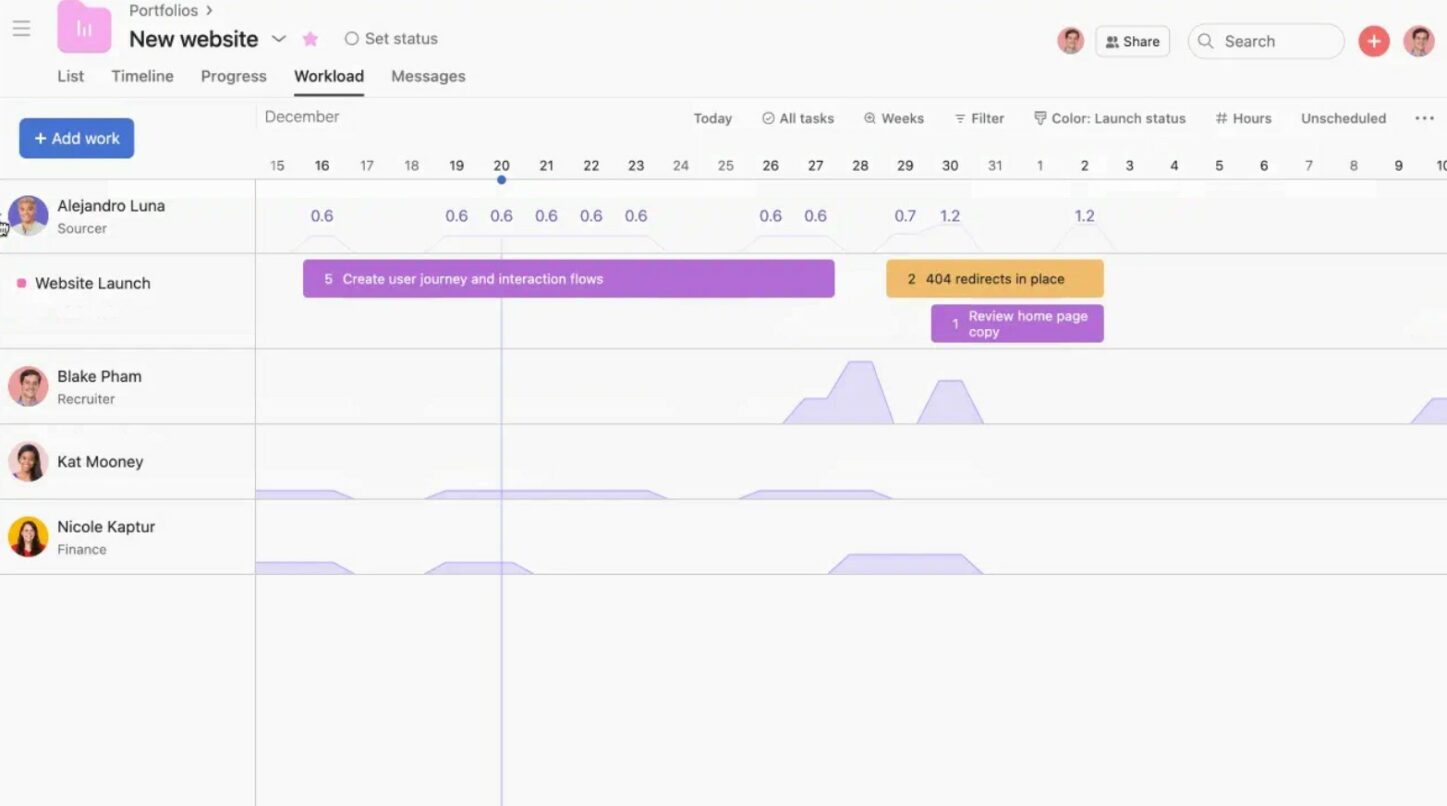Click the Hours number-sign icon

coord(1221,118)
